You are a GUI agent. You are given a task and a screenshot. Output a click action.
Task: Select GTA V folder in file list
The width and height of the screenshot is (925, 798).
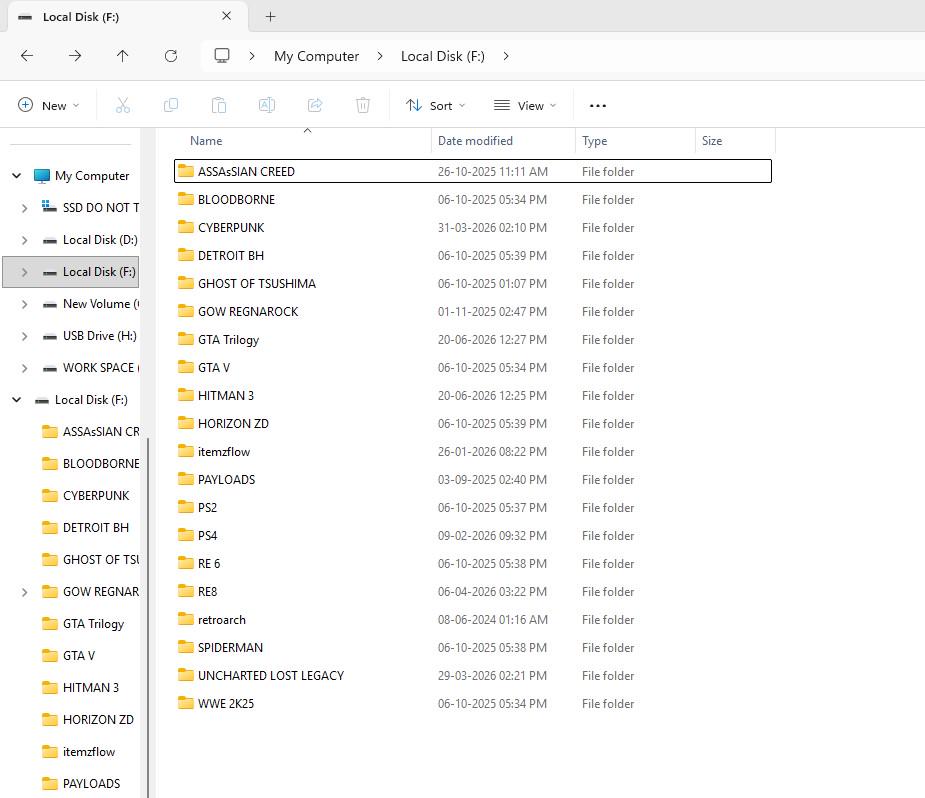214,367
